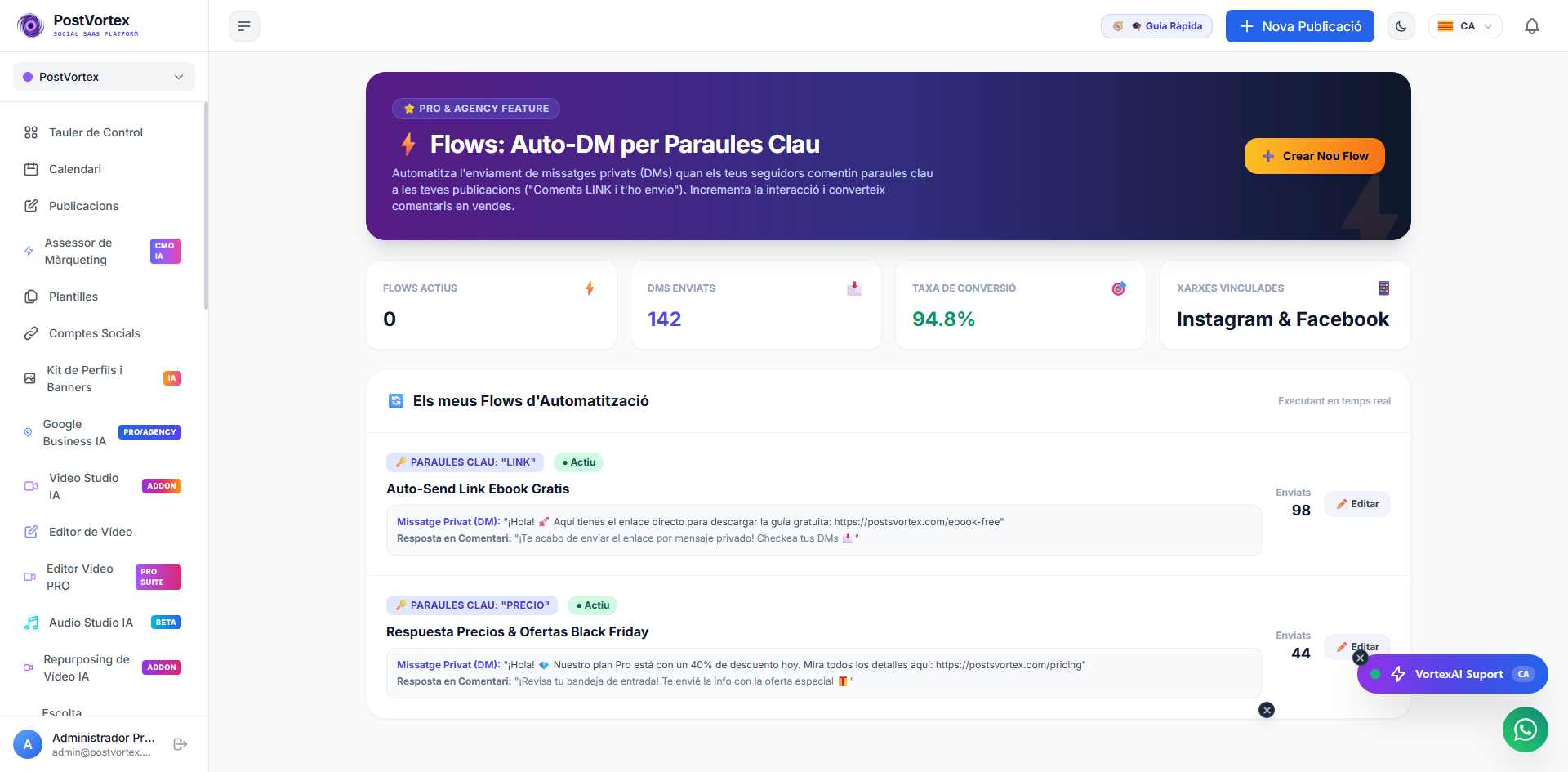Open Editor de Vídeo
Image resolution: width=1568 pixels, height=772 pixels.
coord(104,532)
